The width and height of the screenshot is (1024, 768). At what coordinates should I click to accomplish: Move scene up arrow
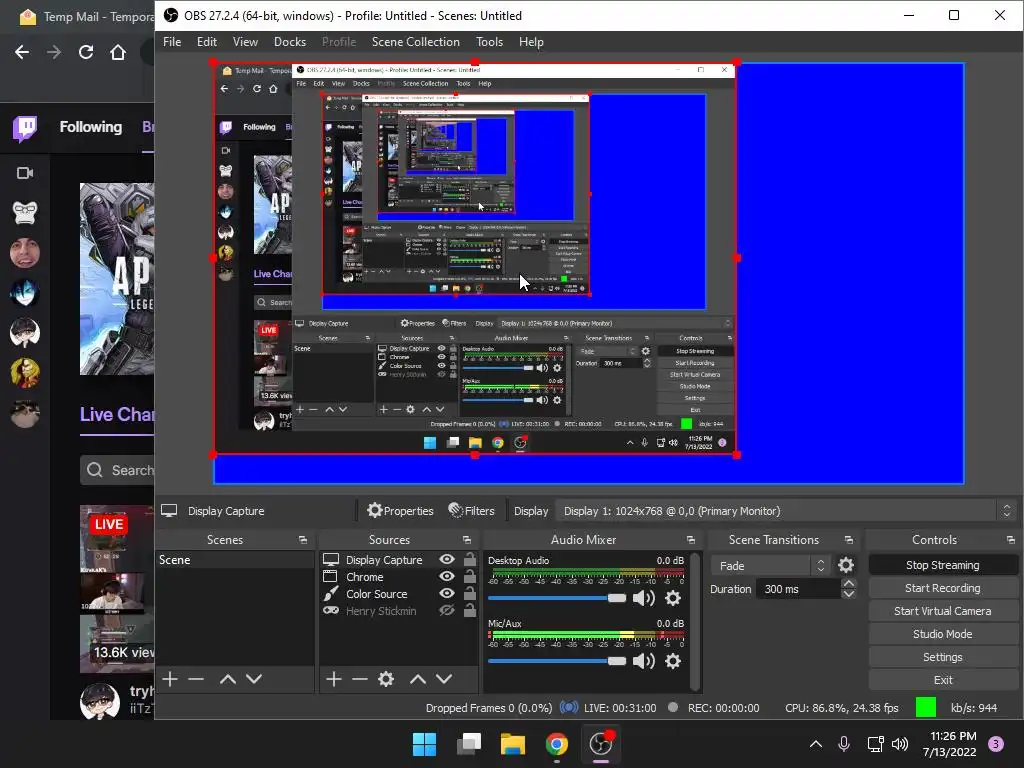(x=228, y=679)
